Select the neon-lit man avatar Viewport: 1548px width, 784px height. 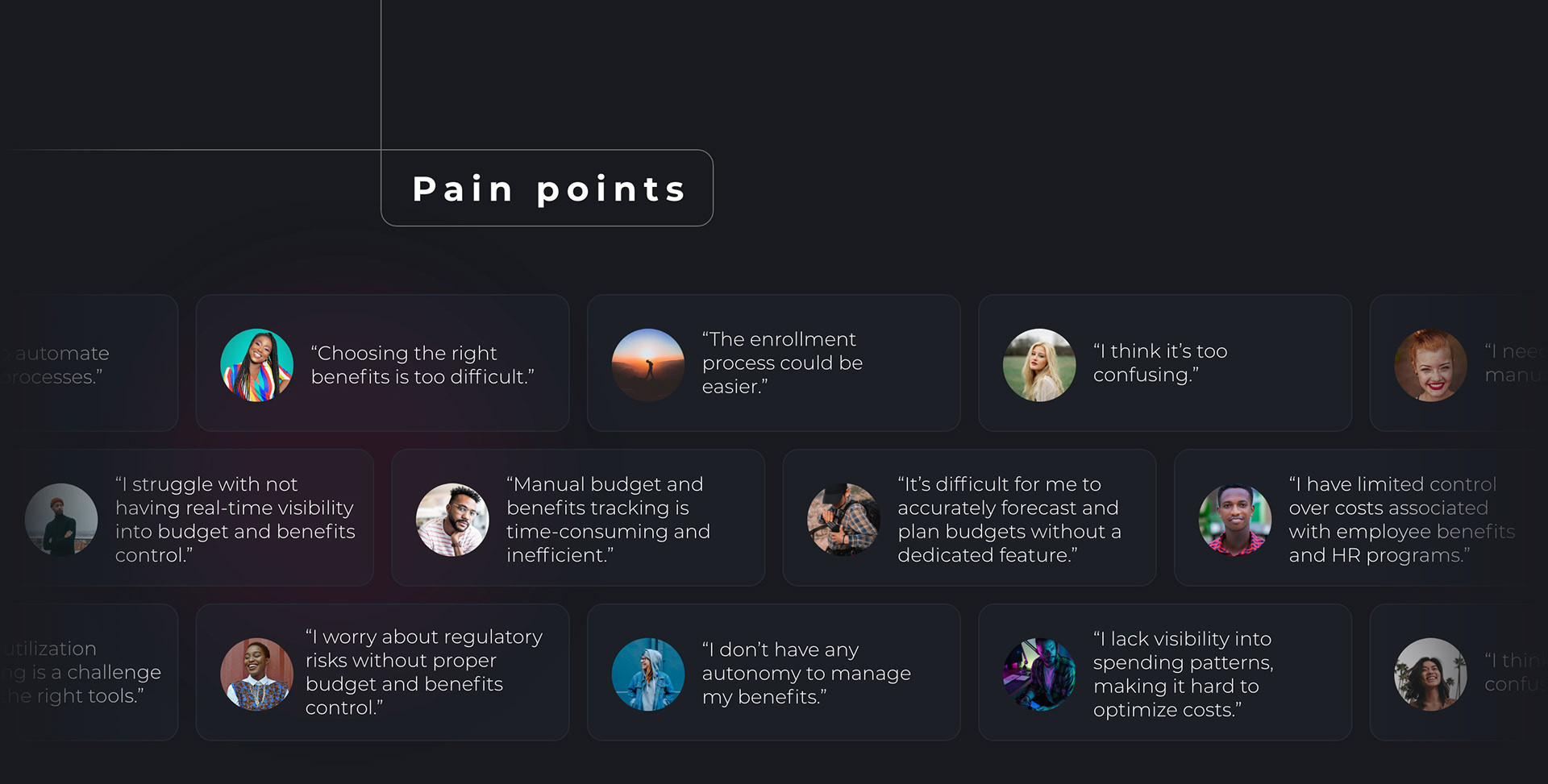[x=1039, y=674]
